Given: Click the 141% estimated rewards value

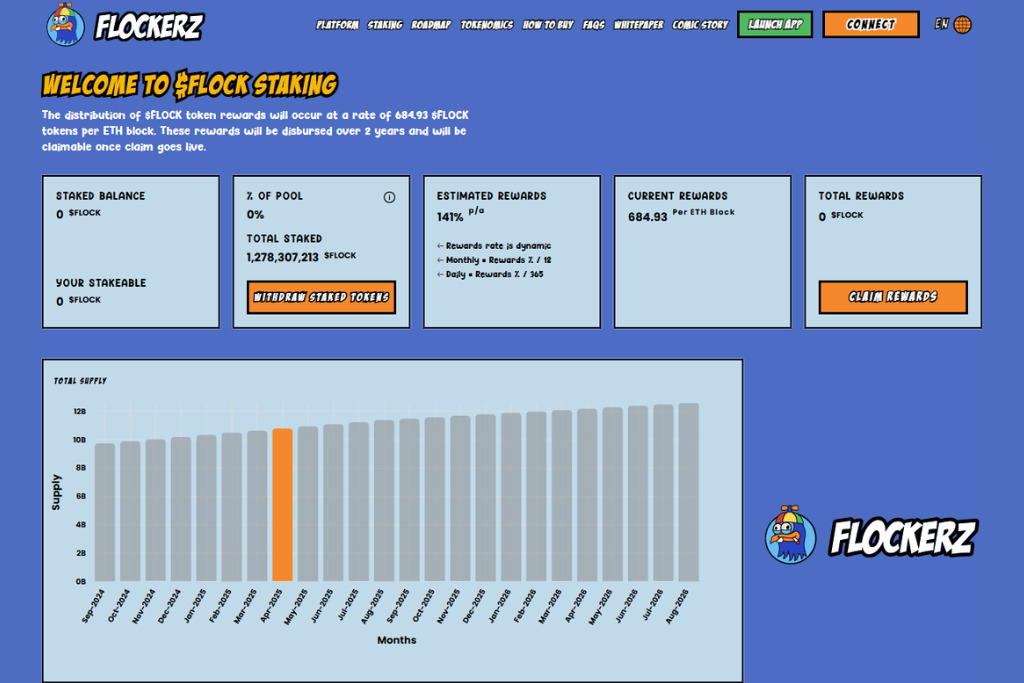Looking at the screenshot, I should click(x=450, y=217).
